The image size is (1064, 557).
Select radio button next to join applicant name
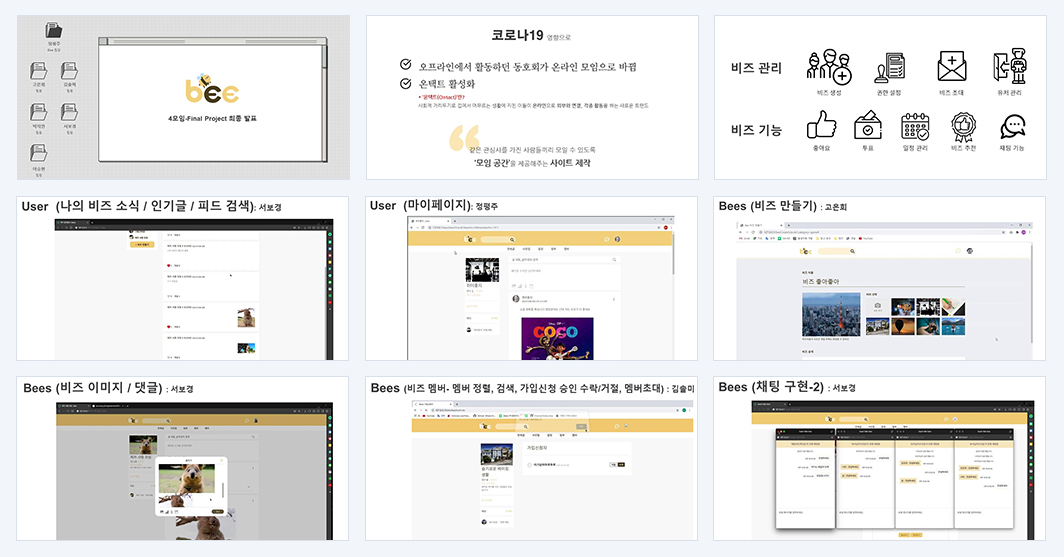529,465
